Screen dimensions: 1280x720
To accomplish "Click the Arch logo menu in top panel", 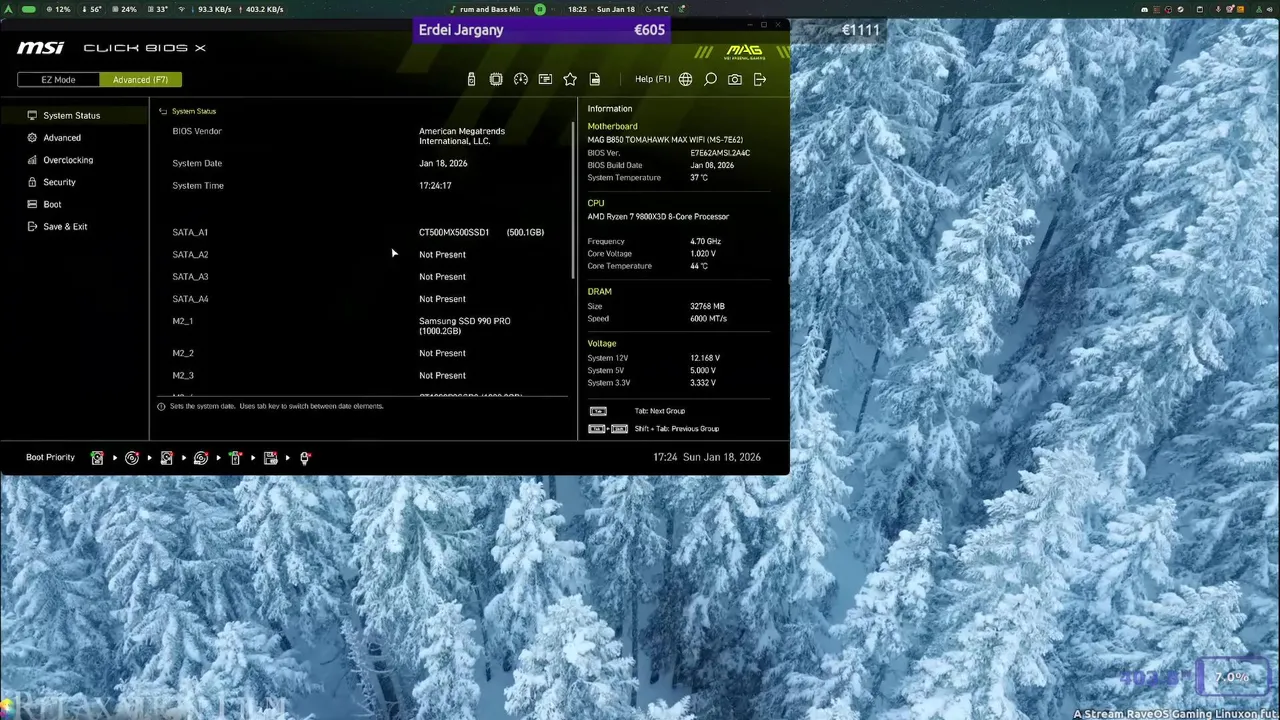I will pyautogui.click(x=7, y=9).
